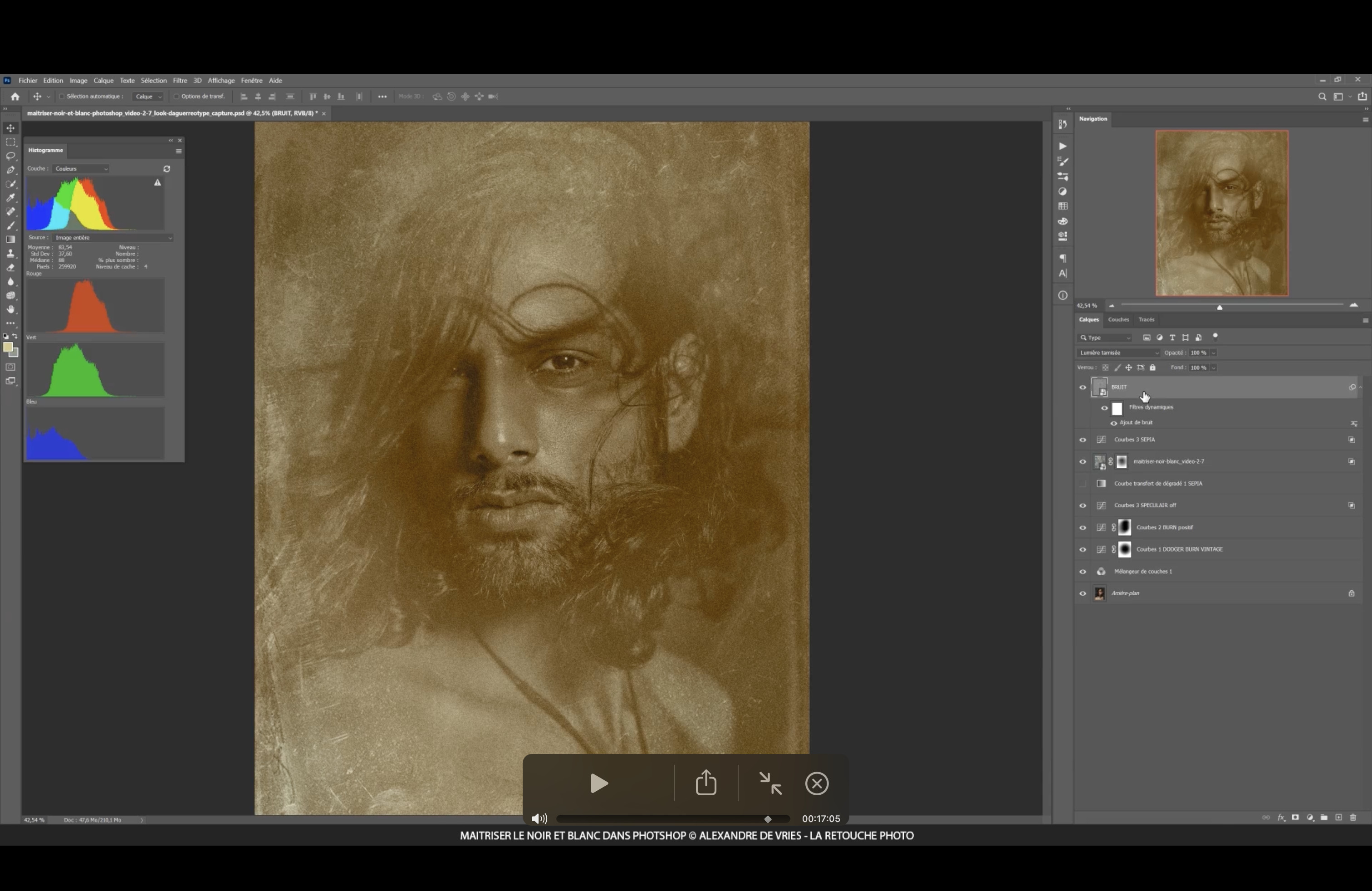This screenshot has height=891, width=1372.
Task: Click the Home icon in options bar
Action: pos(15,97)
